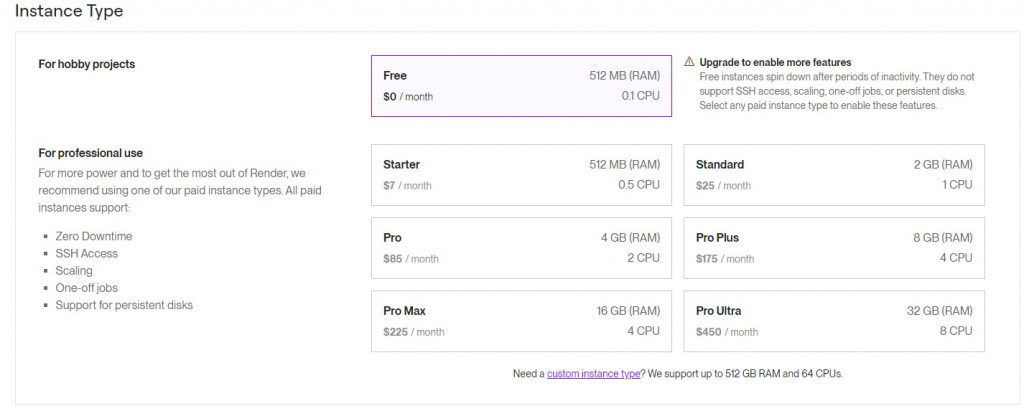
Task: Choose the Starter instance type
Action: click(521, 174)
